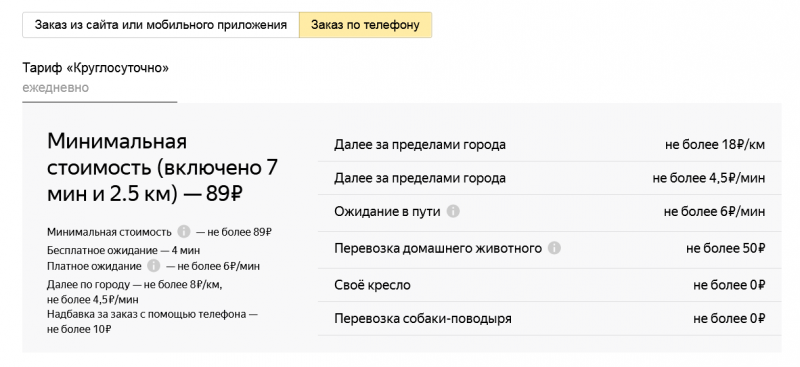Click the «ежедневно» schedule label
The width and height of the screenshot is (800, 367).
tap(56, 88)
